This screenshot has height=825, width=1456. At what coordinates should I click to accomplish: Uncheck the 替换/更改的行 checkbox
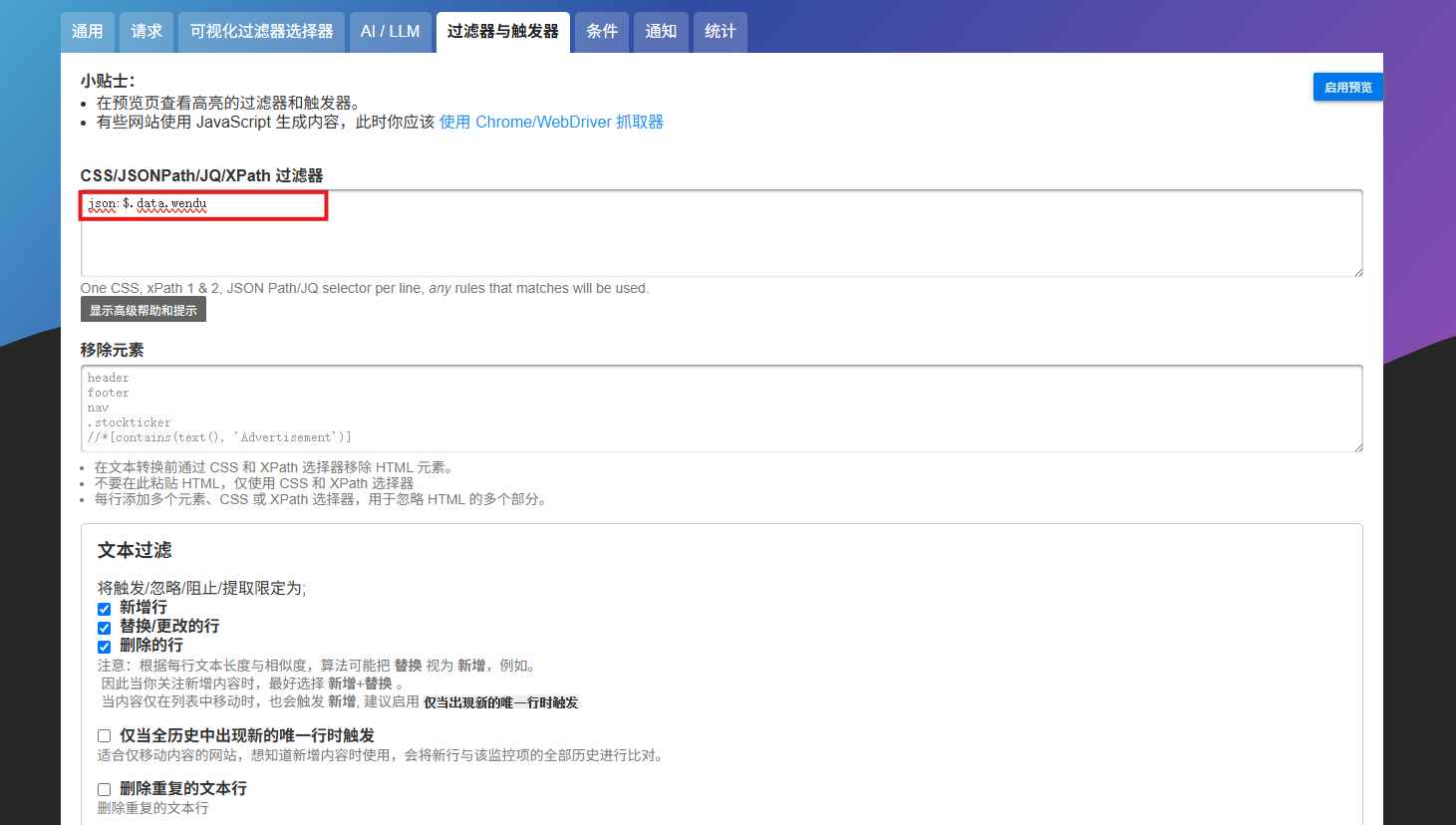[104, 628]
